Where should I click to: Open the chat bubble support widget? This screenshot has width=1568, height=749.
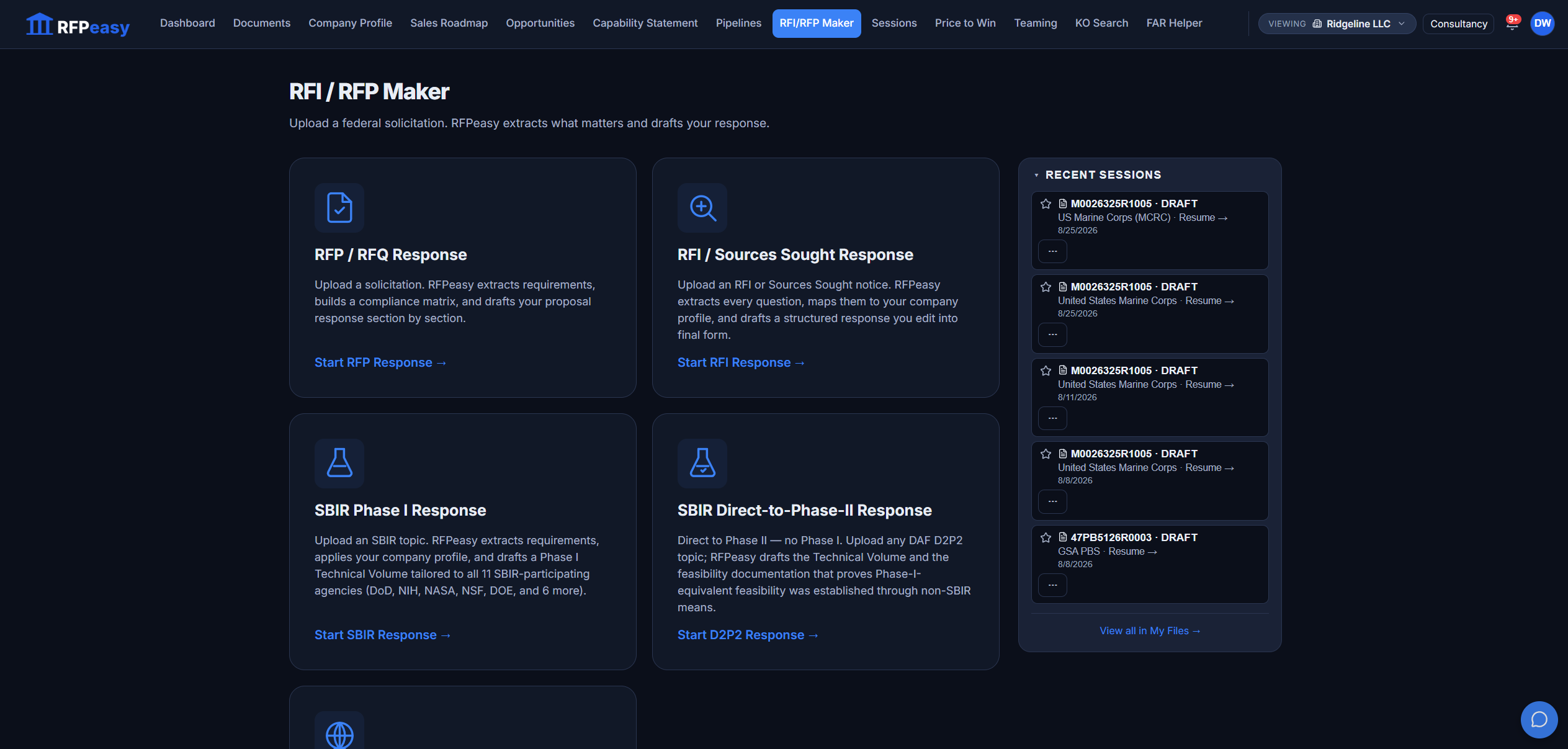[x=1539, y=719]
